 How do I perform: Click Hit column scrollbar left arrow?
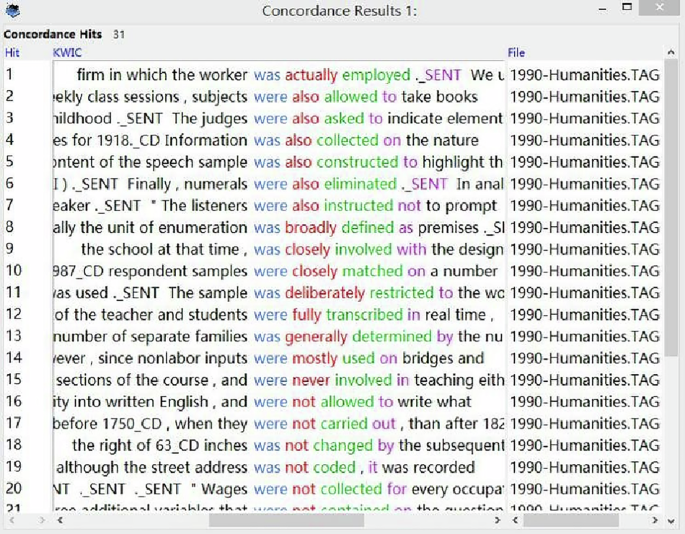pyautogui.click(x=12, y=520)
